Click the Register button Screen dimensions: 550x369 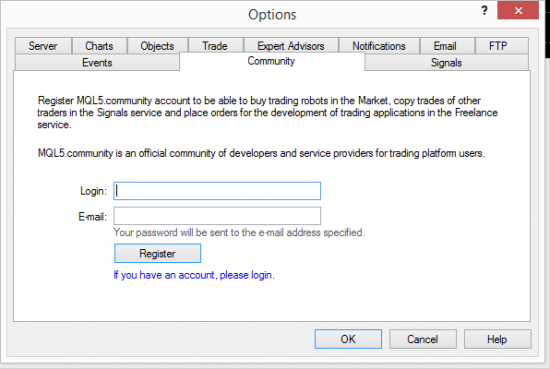coord(157,253)
